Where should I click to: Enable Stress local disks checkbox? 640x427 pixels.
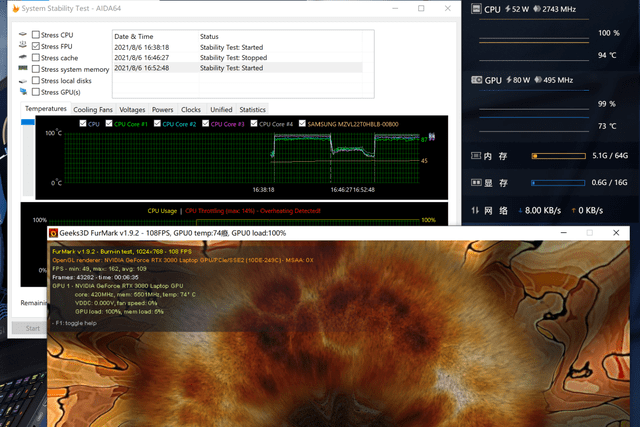pos(36,80)
